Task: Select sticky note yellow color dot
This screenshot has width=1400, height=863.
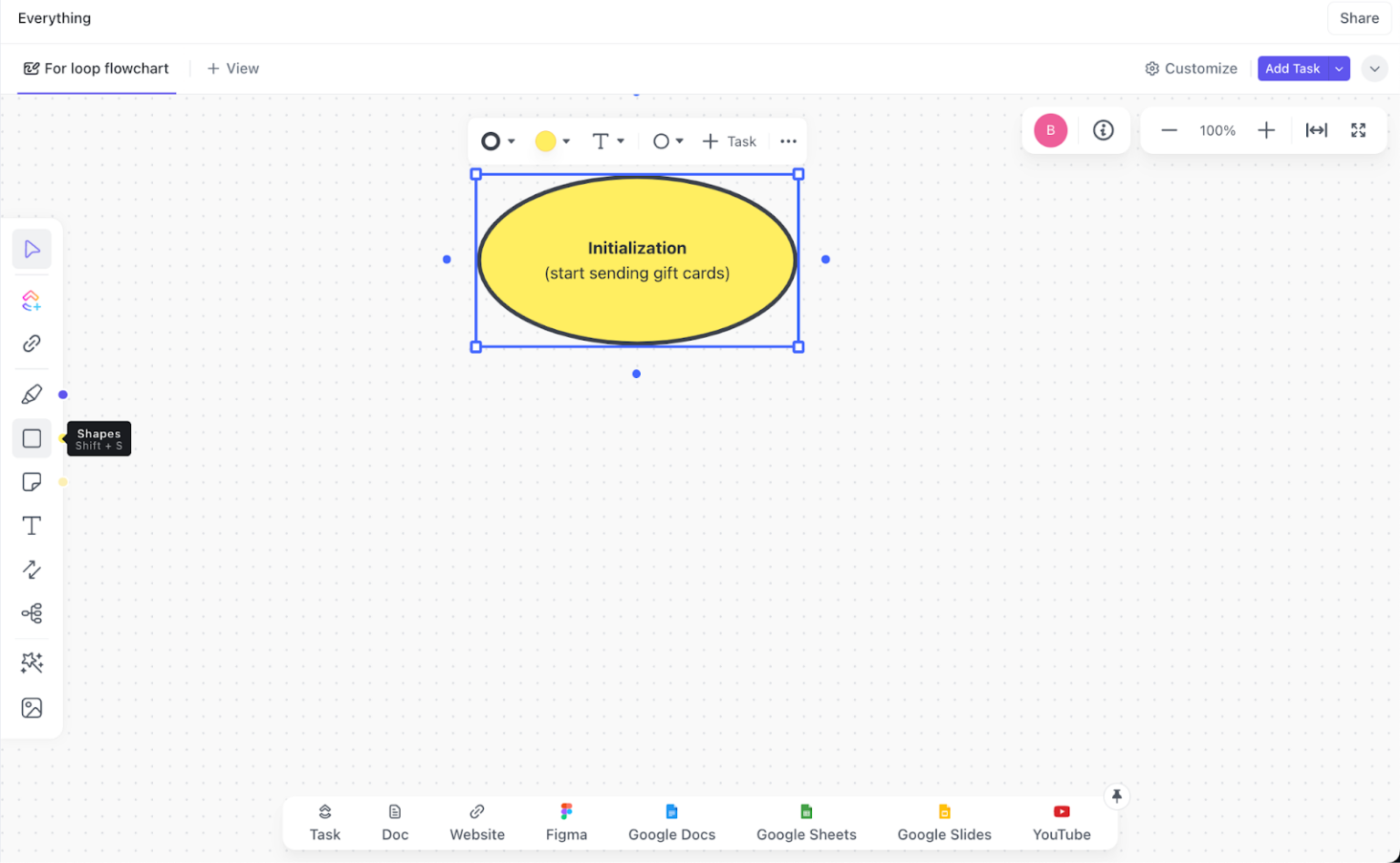Action: 63,482
